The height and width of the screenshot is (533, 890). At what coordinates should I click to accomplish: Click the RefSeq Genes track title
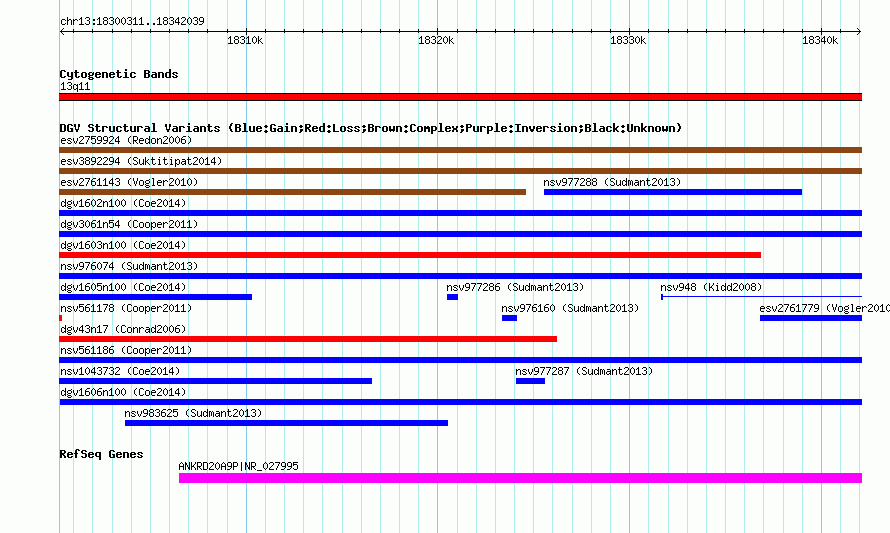click(x=101, y=454)
